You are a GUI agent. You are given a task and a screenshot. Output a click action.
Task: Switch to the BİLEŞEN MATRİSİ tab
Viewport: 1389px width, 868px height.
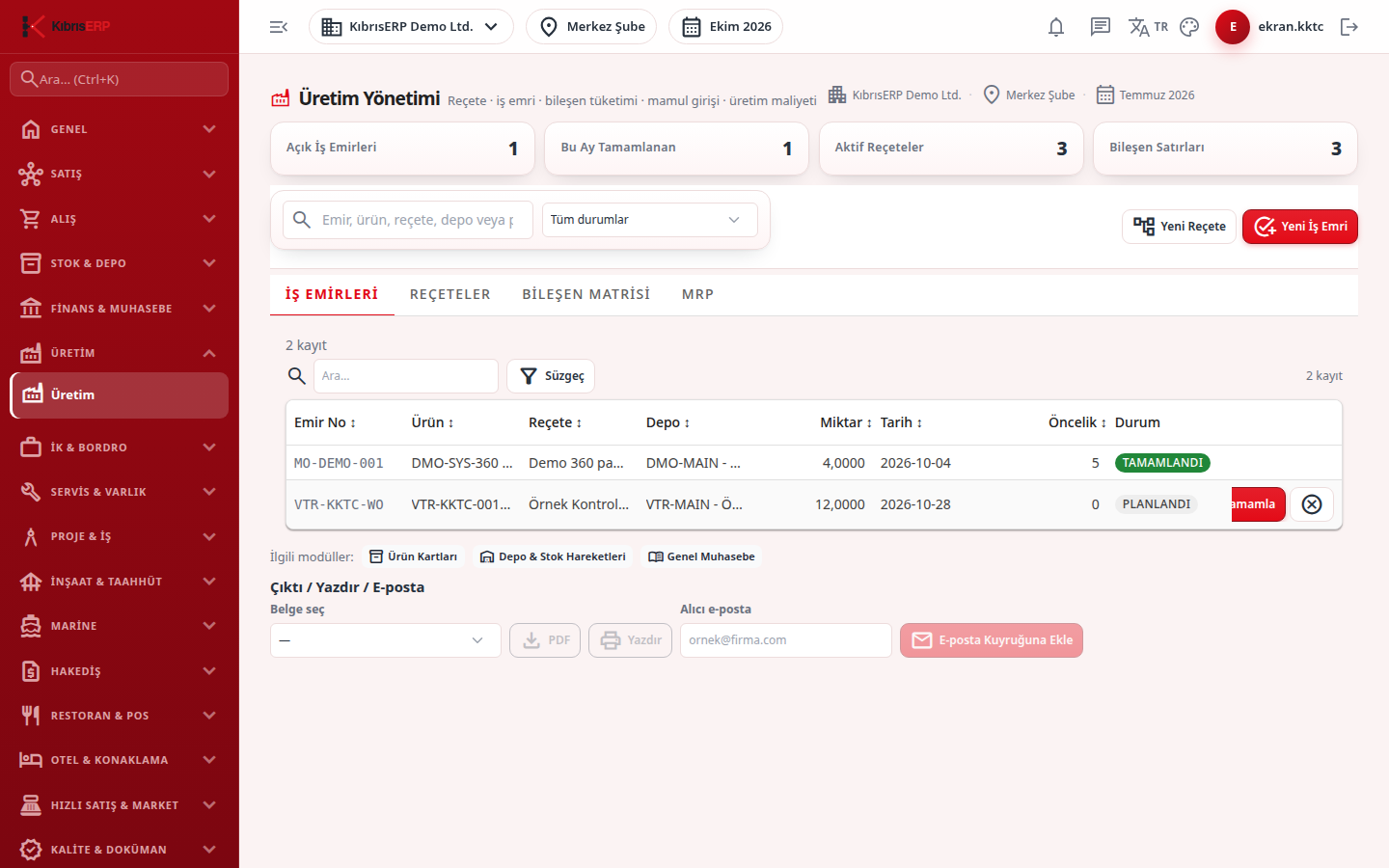pyautogui.click(x=586, y=294)
